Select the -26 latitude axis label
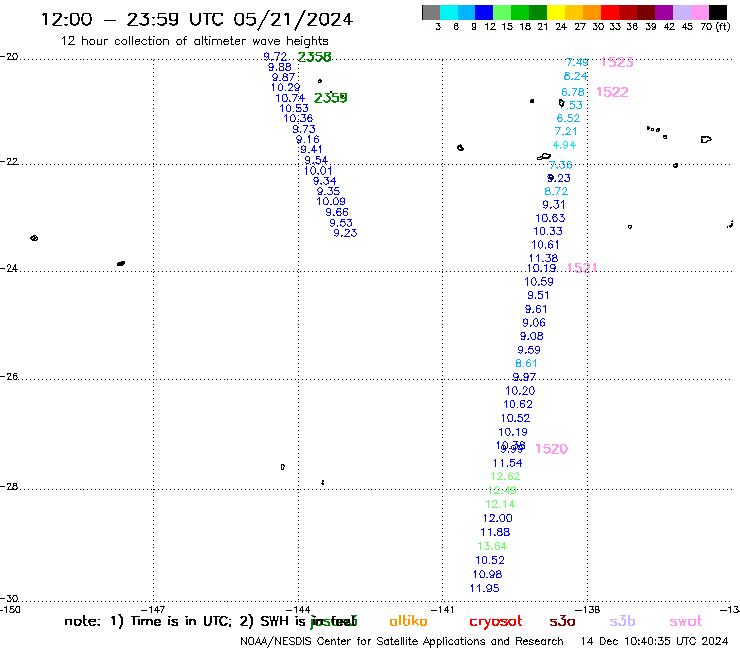The image size is (740, 650). pos(9,377)
